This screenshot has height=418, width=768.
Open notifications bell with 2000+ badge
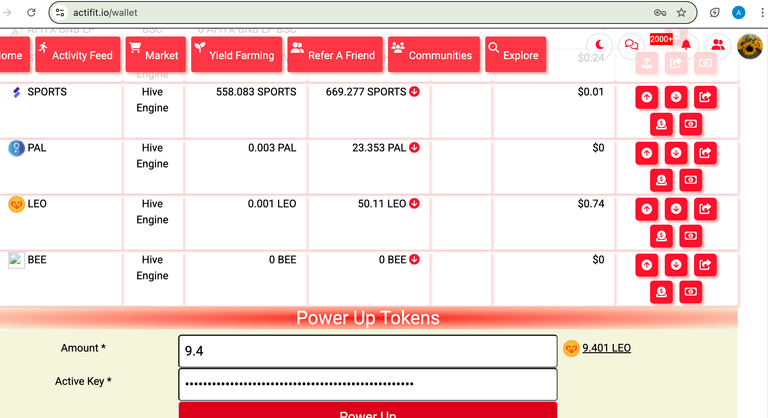coord(686,46)
